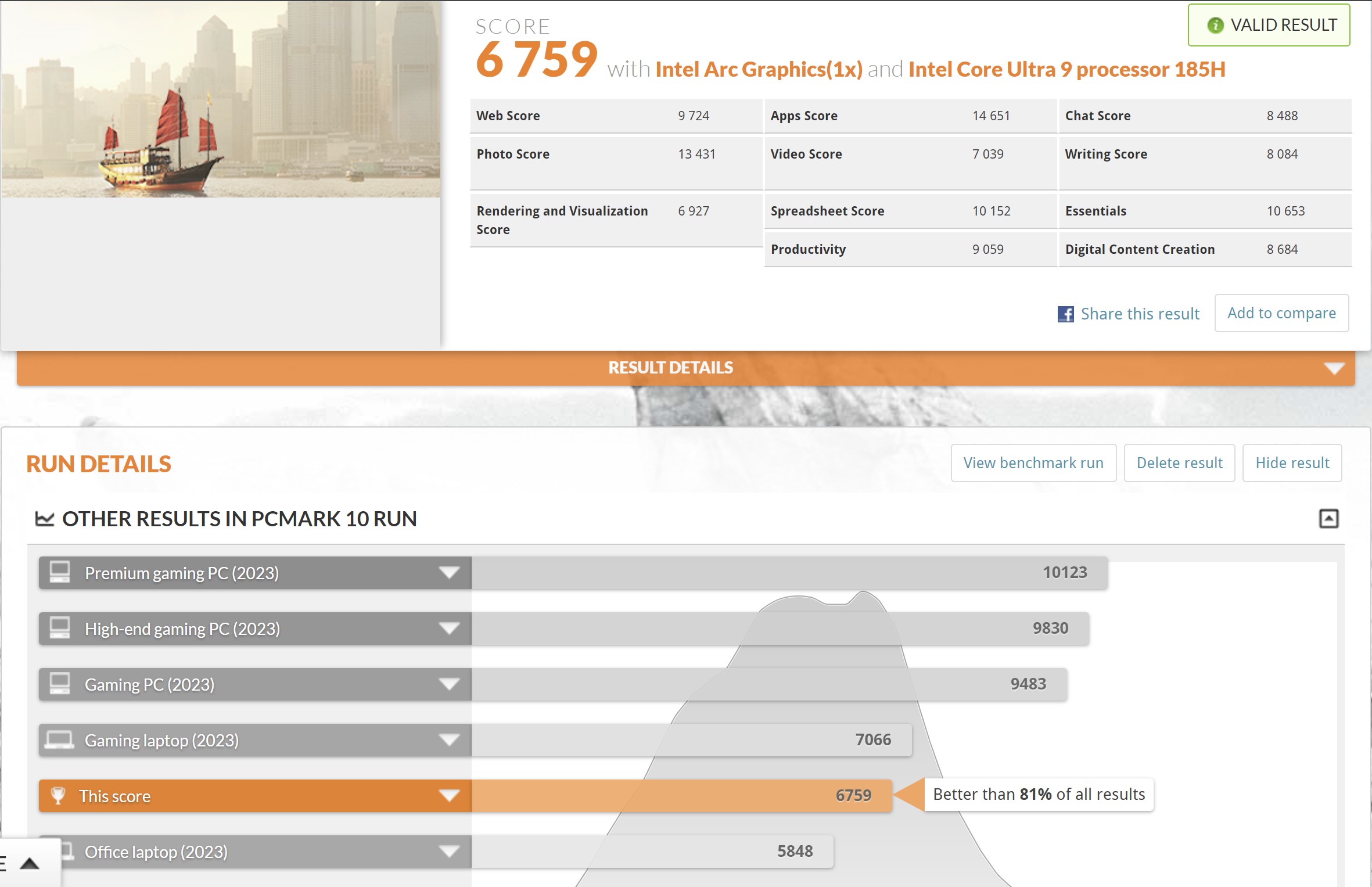Click the chart icon beside Other Results
The width and height of the screenshot is (1372, 887).
tap(45, 519)
